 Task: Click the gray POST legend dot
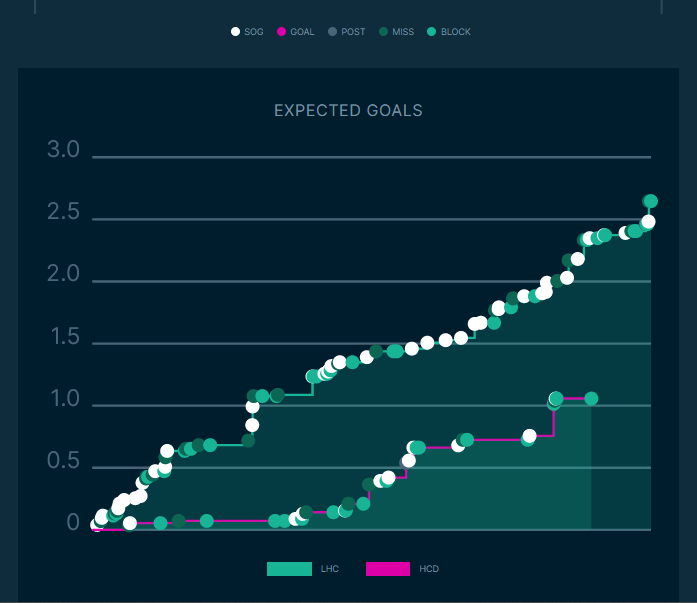[x=332, y=32]
